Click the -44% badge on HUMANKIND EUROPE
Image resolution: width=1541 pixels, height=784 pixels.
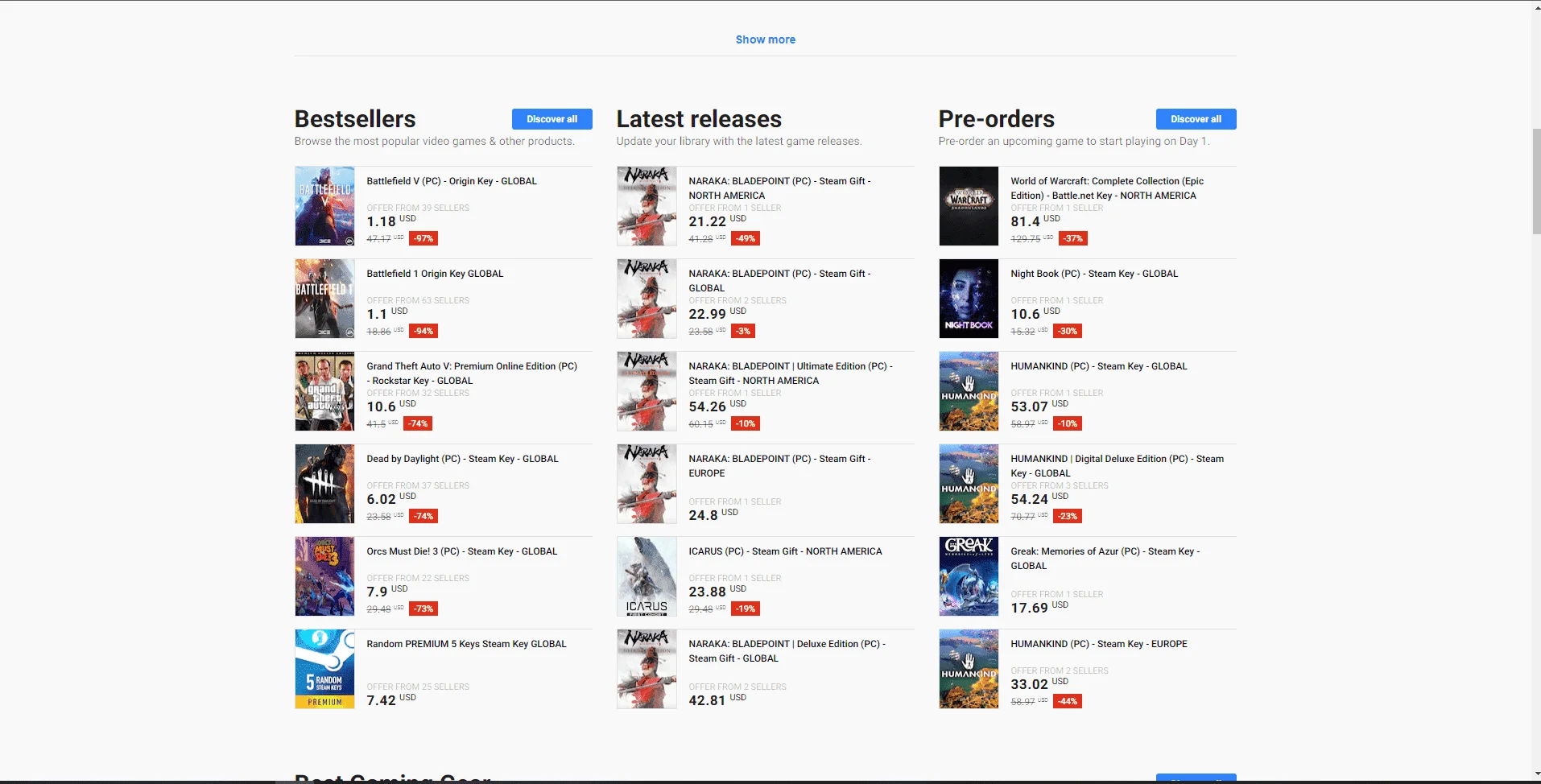pos(1068,701)
